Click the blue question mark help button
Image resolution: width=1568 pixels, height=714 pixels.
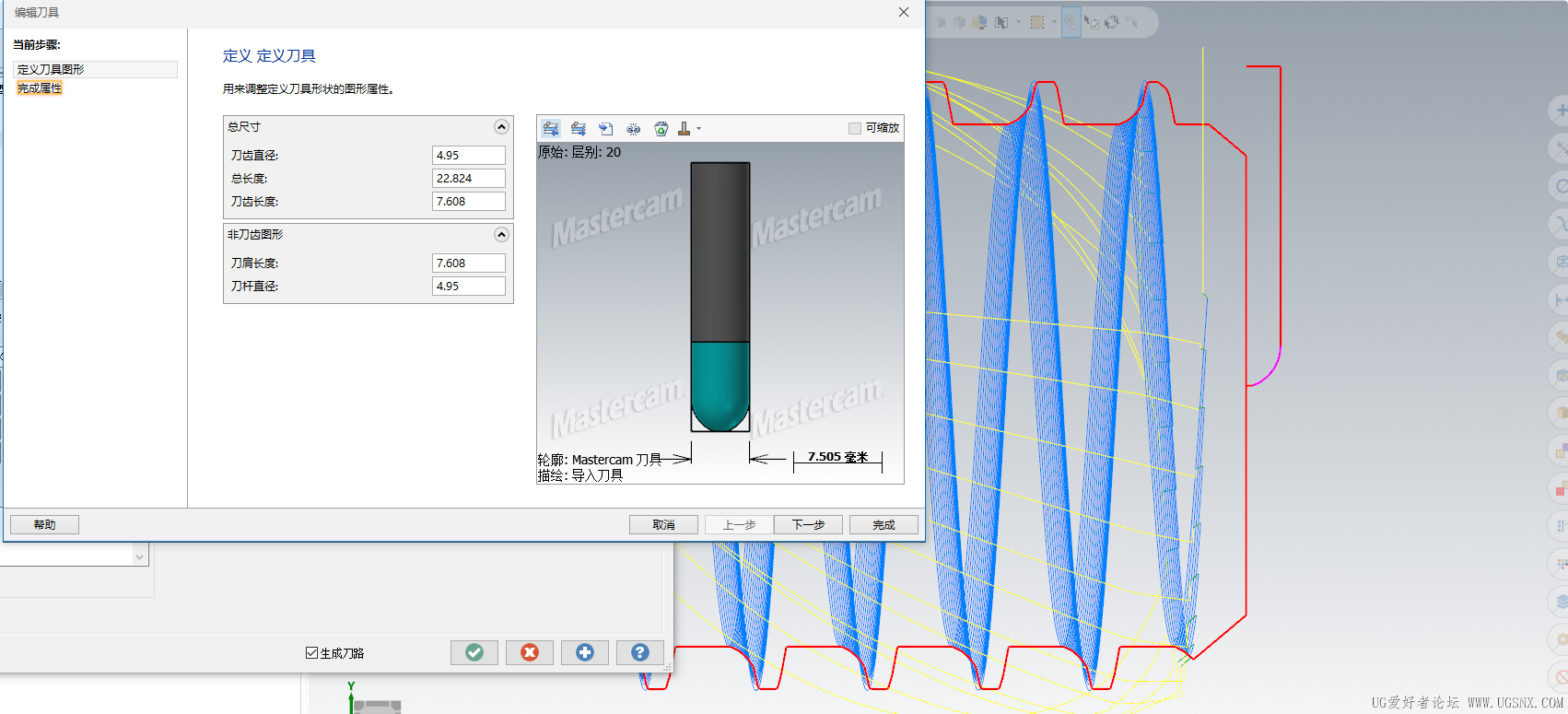pos(640,652)
